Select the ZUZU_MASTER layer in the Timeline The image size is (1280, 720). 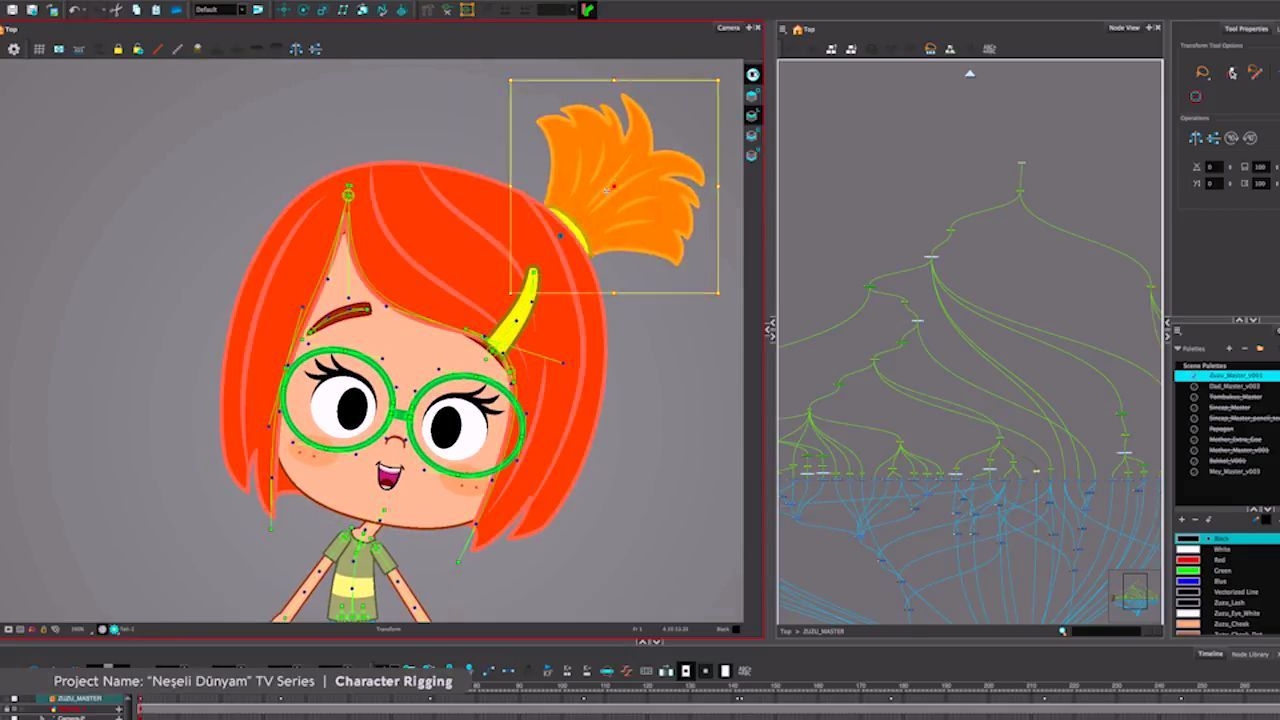point(78,698)
